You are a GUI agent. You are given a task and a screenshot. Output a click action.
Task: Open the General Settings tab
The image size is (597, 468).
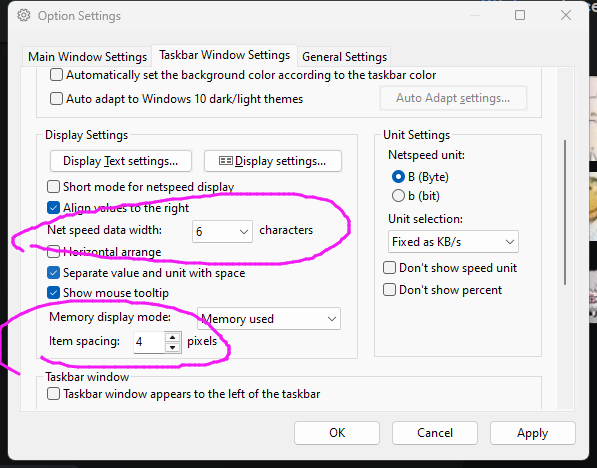coord(344,57)
